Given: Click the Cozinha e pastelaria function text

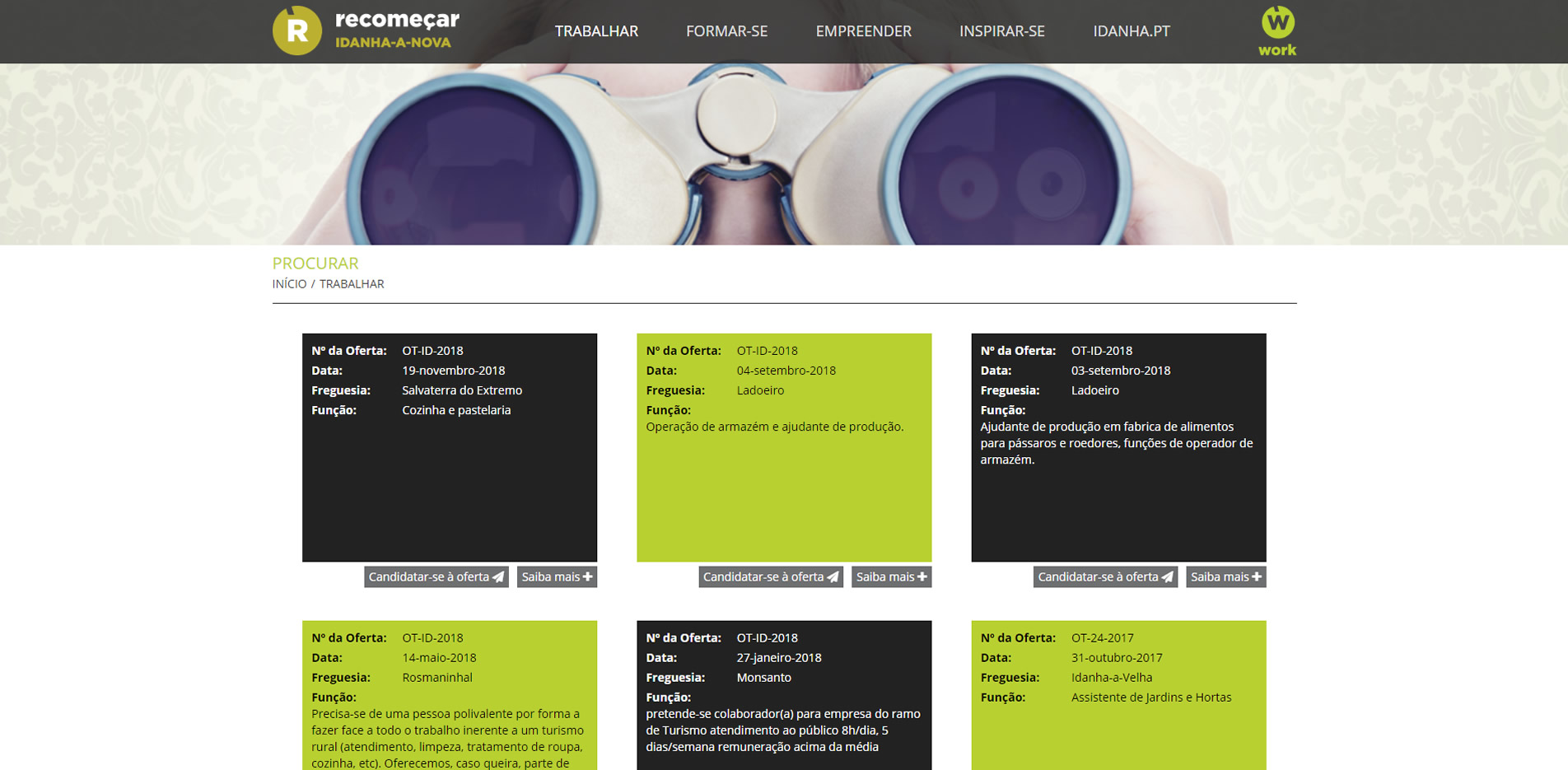Looking at the screenshot, I should pyautogui.click(x=456, y=410).
